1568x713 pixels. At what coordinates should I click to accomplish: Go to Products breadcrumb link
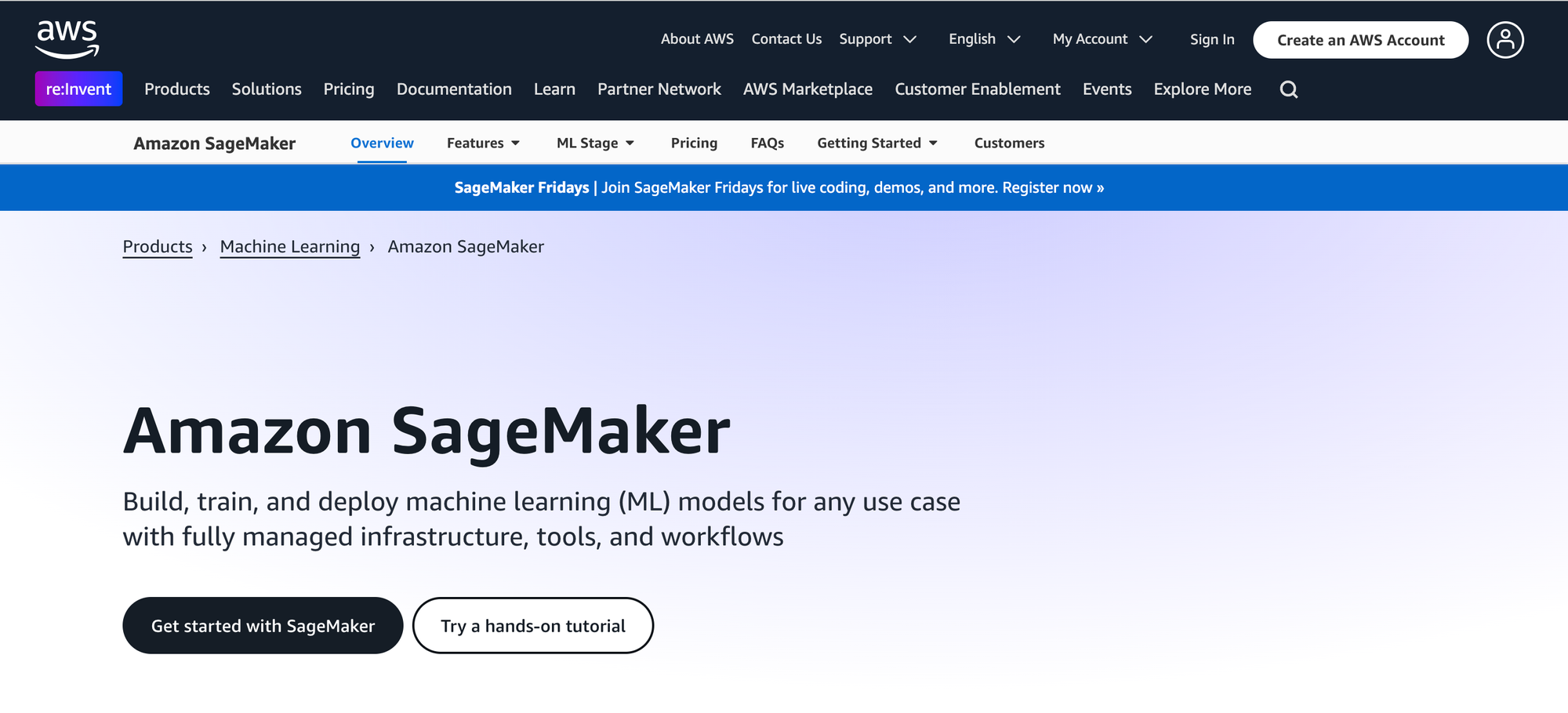(158, 246)
